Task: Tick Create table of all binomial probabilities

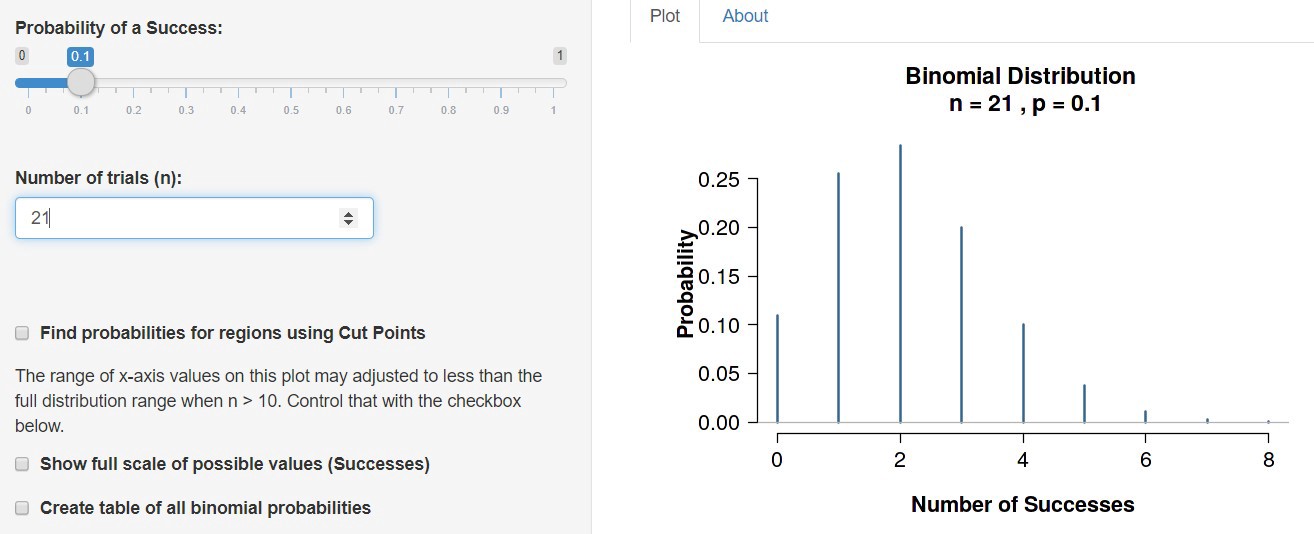Action: pos(22,508)
